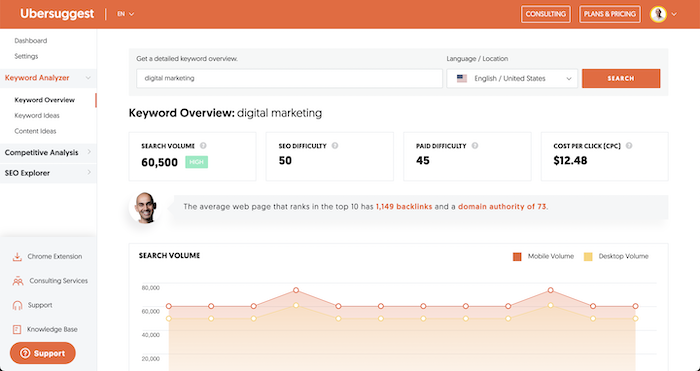Click the 60,500 search volume value
This screenshot has width=700, height=371.
tap(159, 163)
